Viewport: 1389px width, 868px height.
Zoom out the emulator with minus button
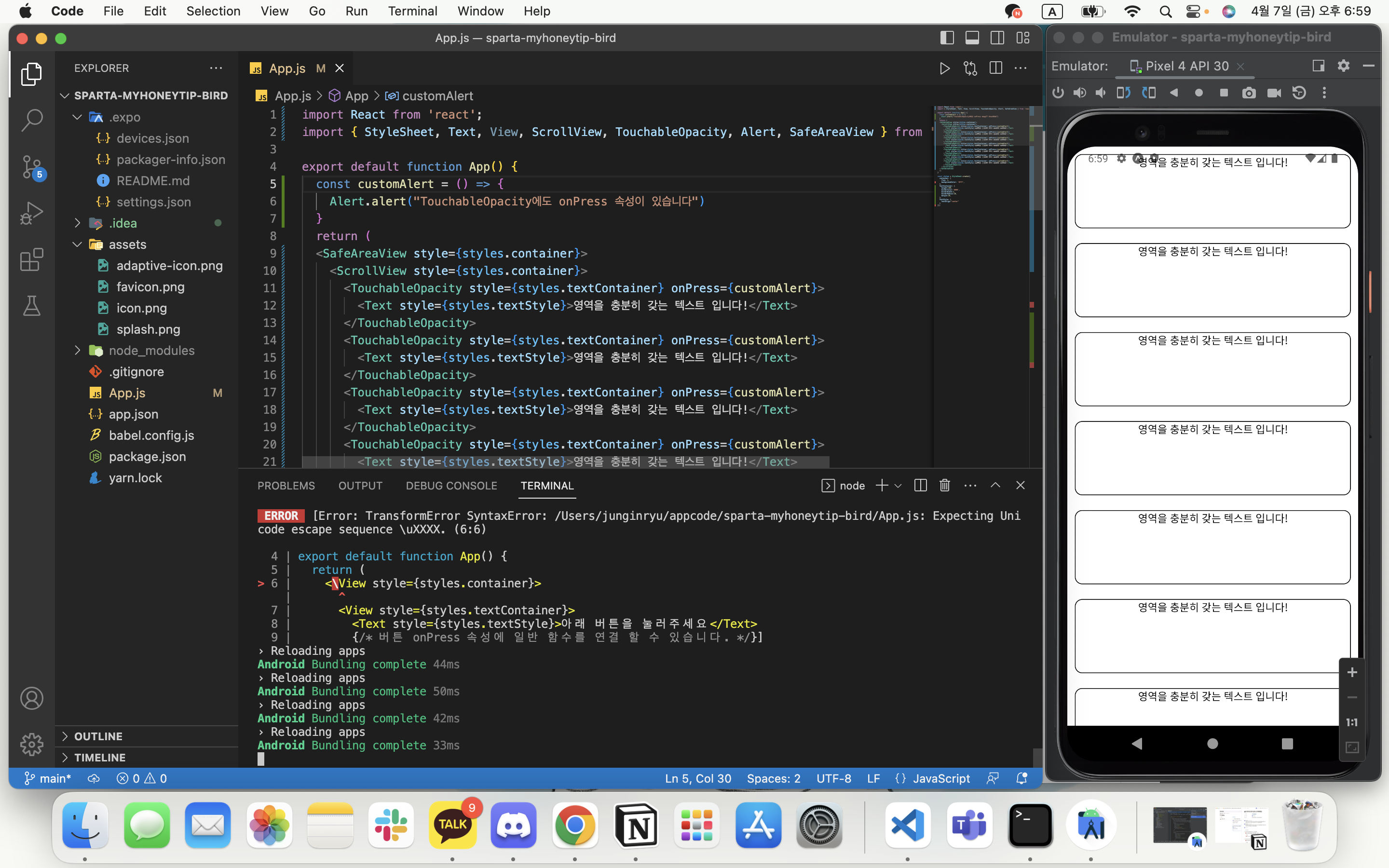[x=1352, y=697]
